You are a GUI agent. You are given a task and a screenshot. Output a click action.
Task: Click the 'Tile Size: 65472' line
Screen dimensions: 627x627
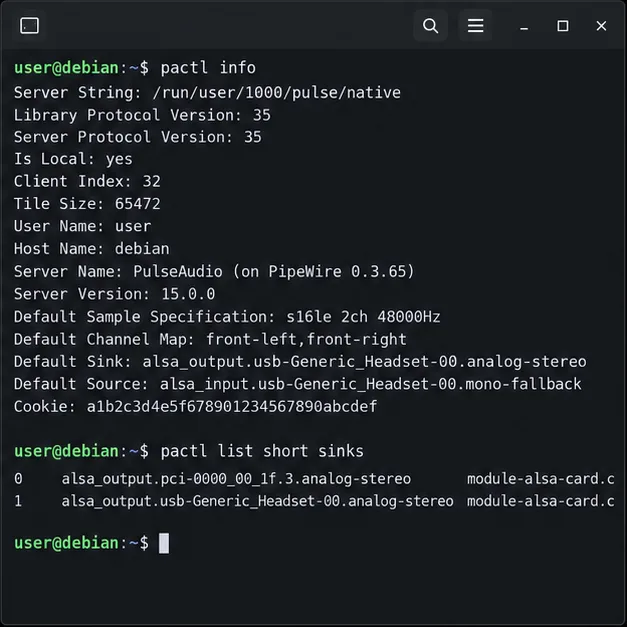pyautogui.click(x=87, y=204)
